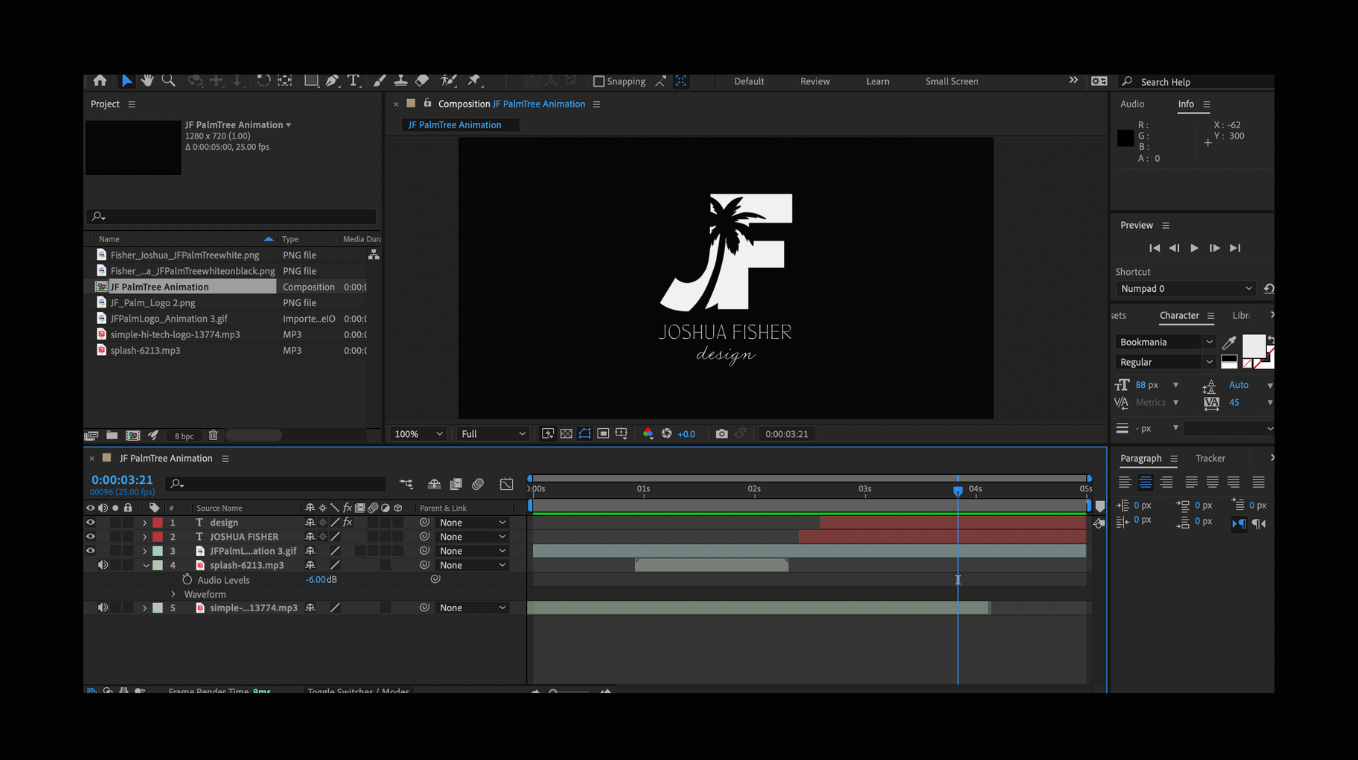Mute audio of splash-6213.mp3 layer
1358x760 pixels.
click(102, 566)
